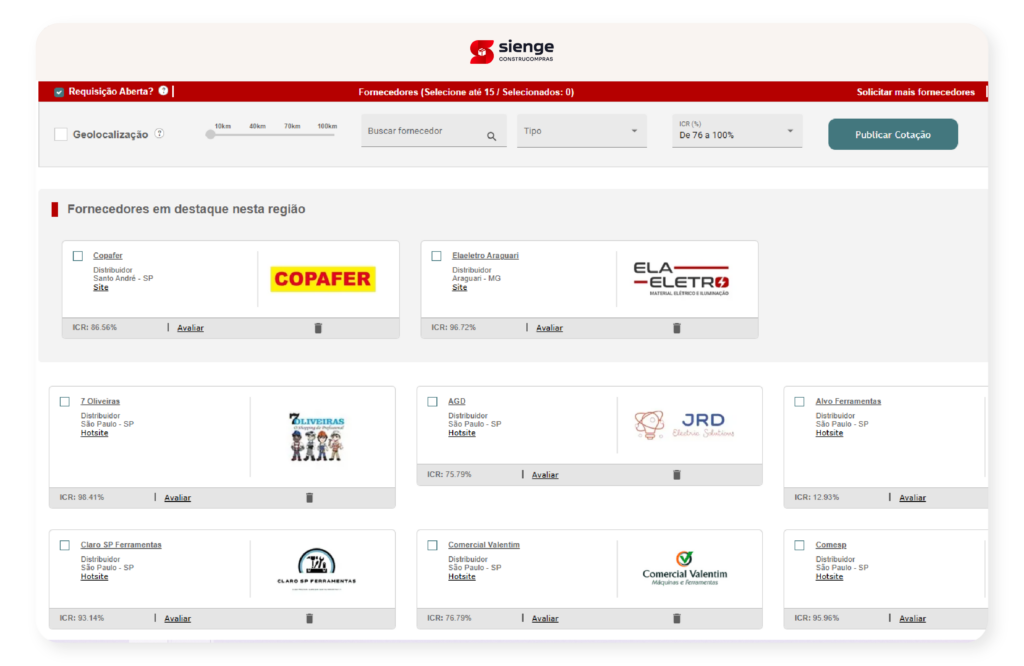This screenshot has width=1024, height=666.
Task: Open the AGD Hotsite link
Action: (x=462, y=433)
